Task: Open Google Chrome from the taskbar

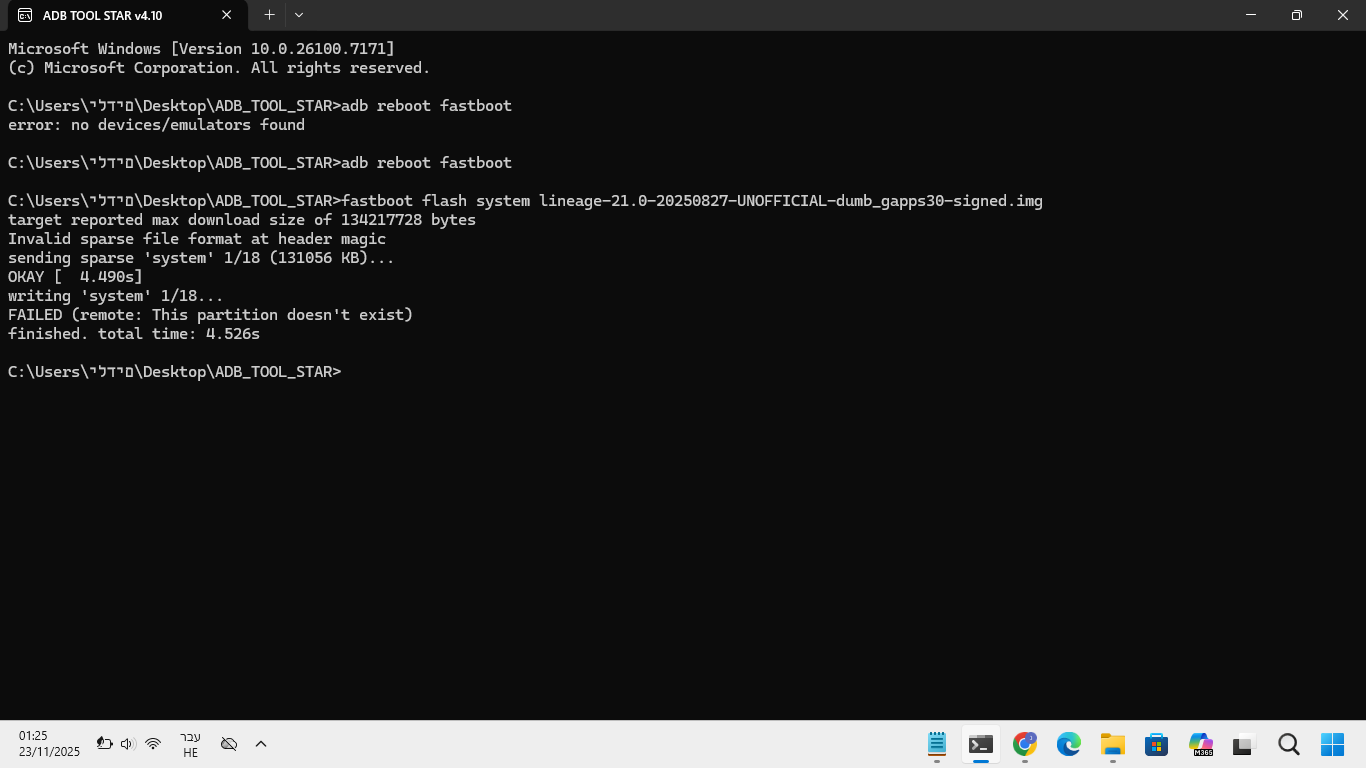Action: tap(1025, 744)
